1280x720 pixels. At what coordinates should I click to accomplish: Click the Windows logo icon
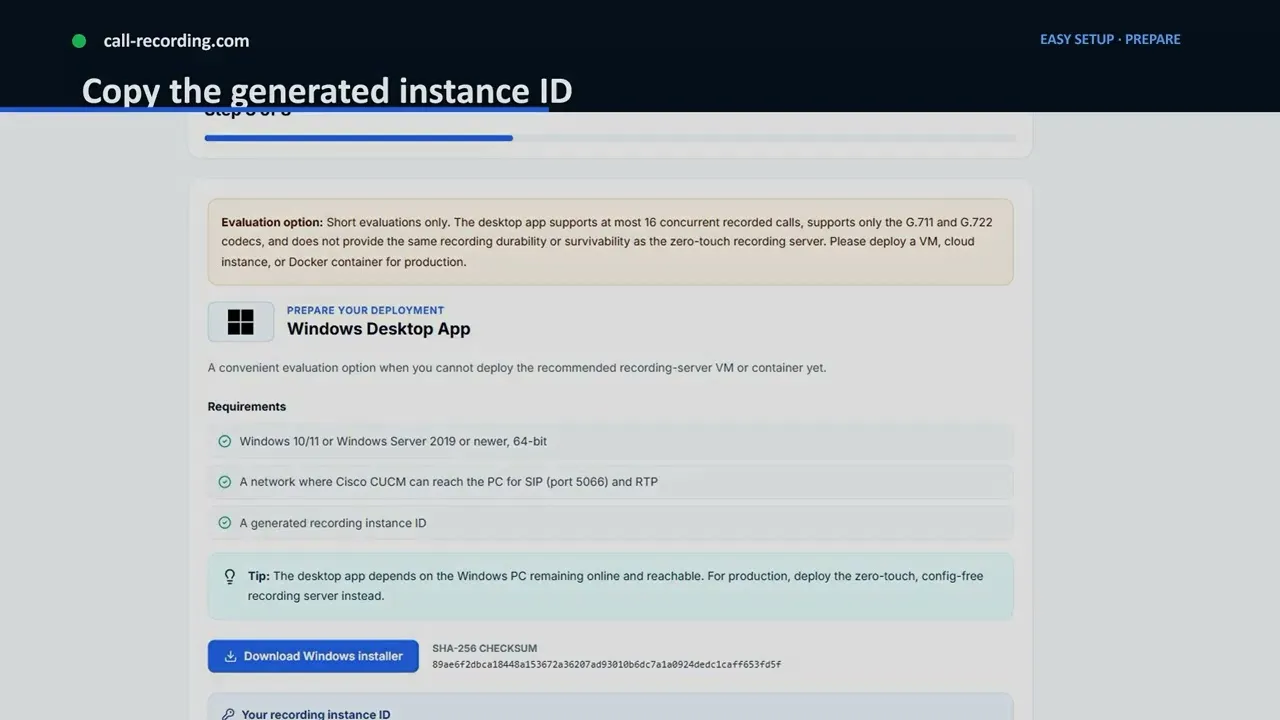(x=241, y=322)
